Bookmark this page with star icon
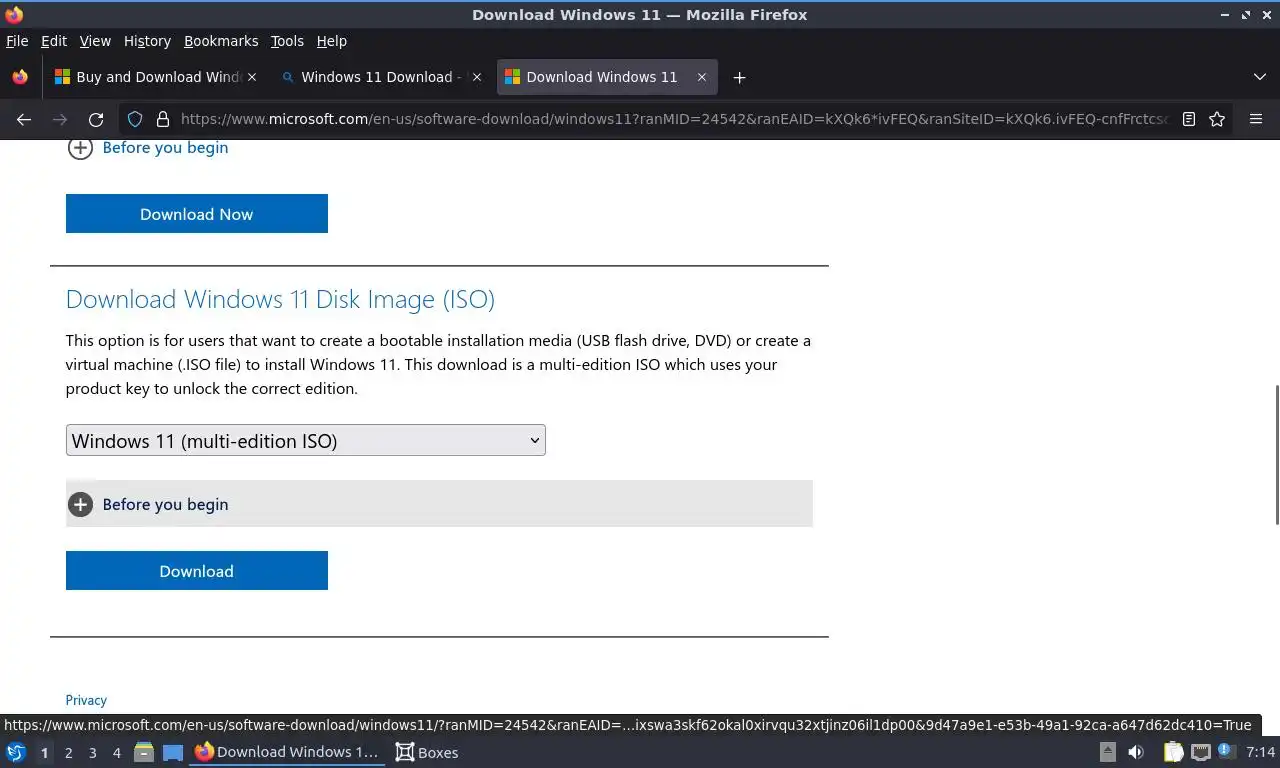Image resolution: width=1280 pixels, height=768 pixels. click(1217, 119)
